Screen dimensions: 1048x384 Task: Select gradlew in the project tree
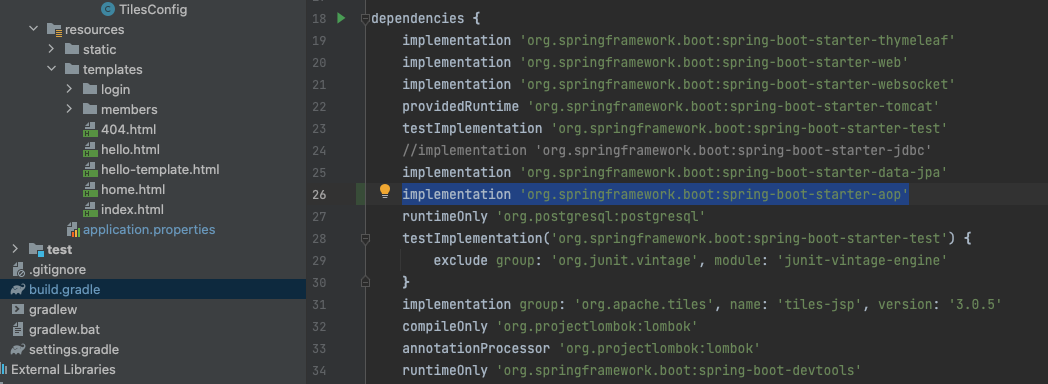[x=53, y=310]
